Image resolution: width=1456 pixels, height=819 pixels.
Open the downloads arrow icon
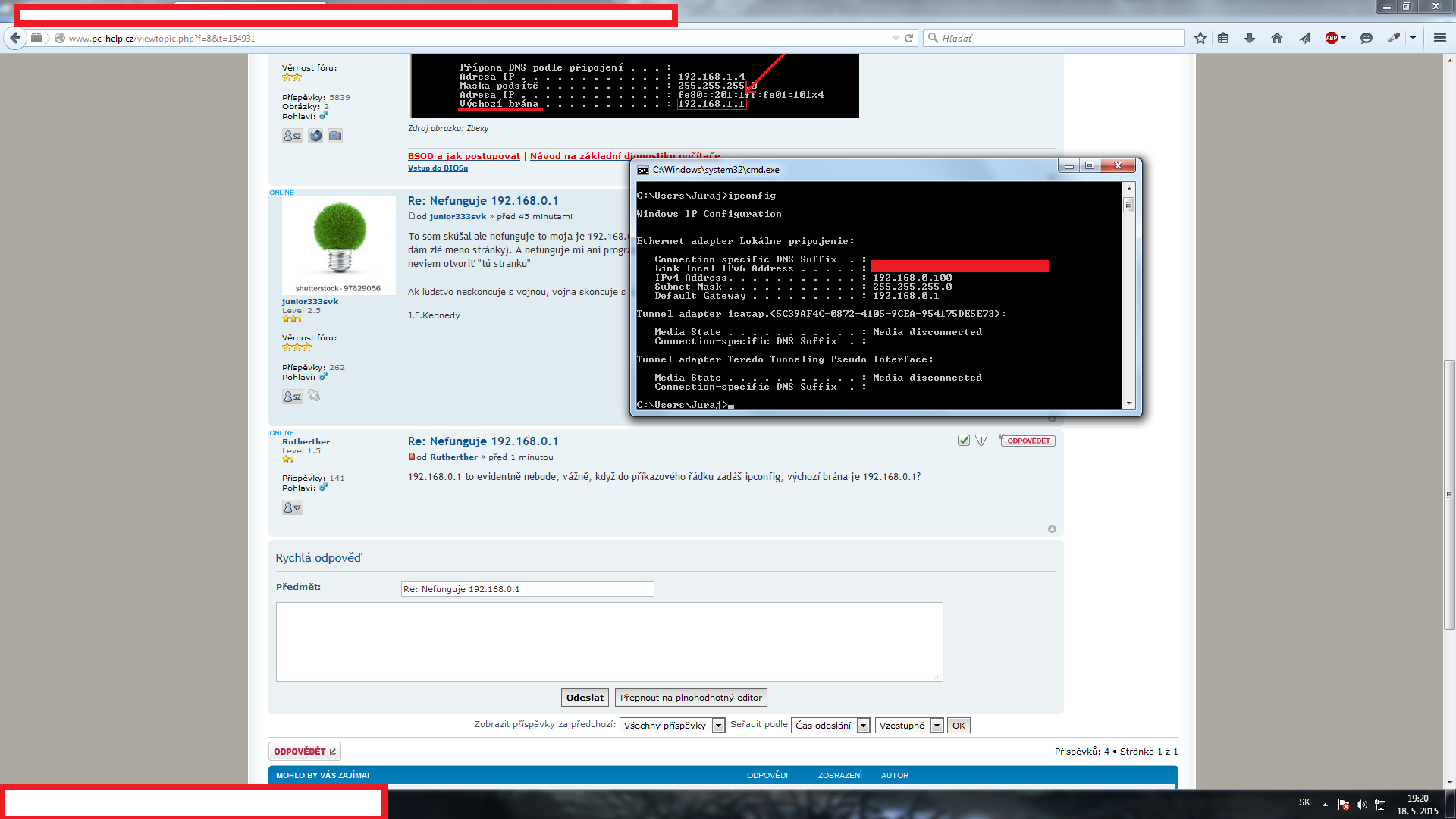click(1250, 38)
